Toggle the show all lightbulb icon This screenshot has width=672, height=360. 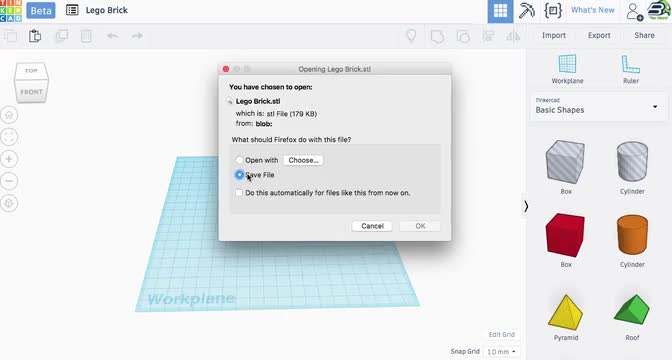[411, 36]
